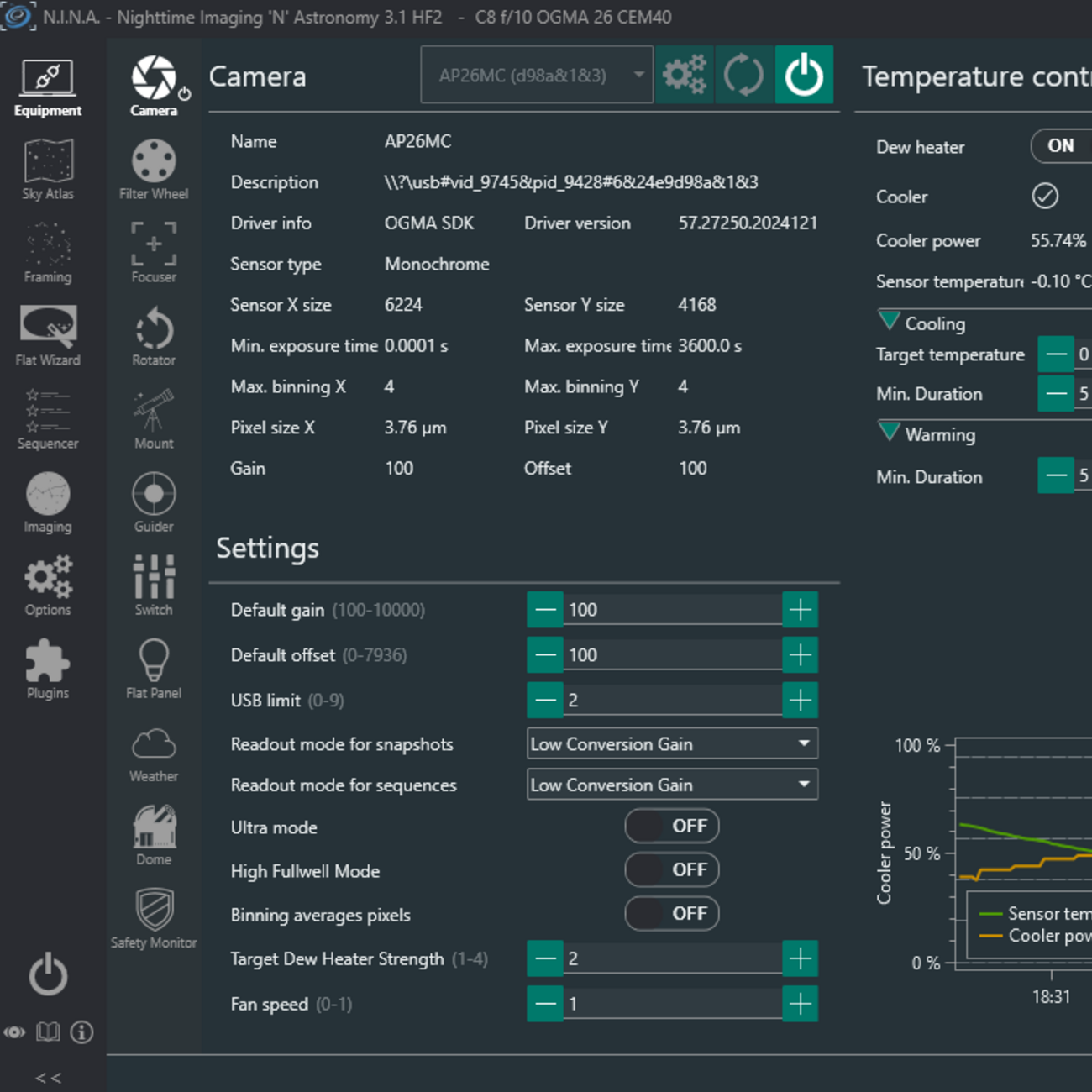Decrease Target Dew Heater Strength
The width and height of the screenshot is (1092, 1092).
tap(545, 958)
